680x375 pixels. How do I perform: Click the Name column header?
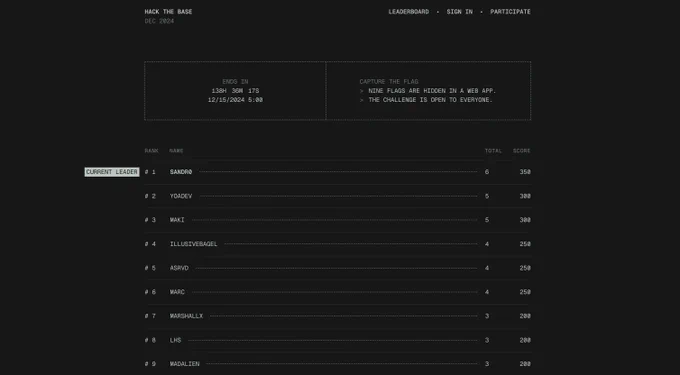click(x=176, y=151)
